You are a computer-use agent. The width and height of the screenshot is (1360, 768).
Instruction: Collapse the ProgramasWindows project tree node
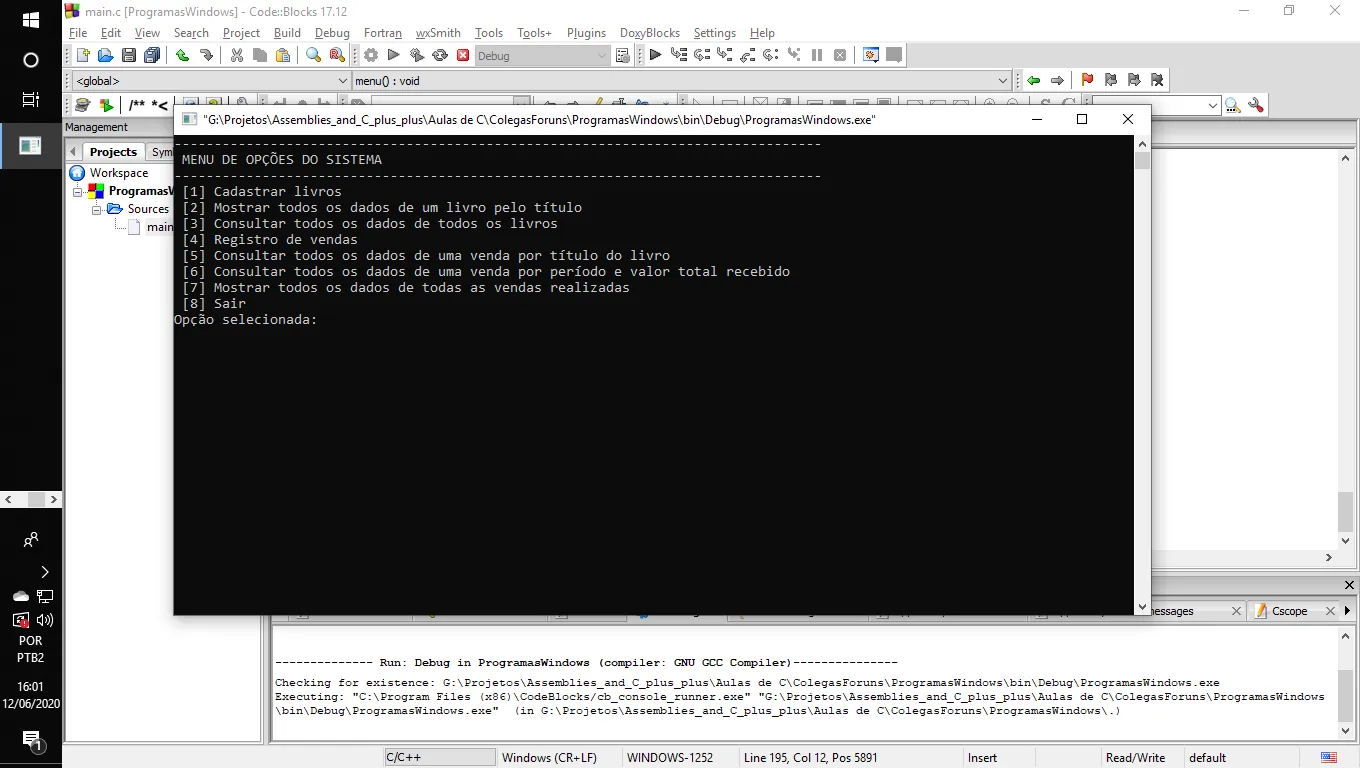(78, 191)
